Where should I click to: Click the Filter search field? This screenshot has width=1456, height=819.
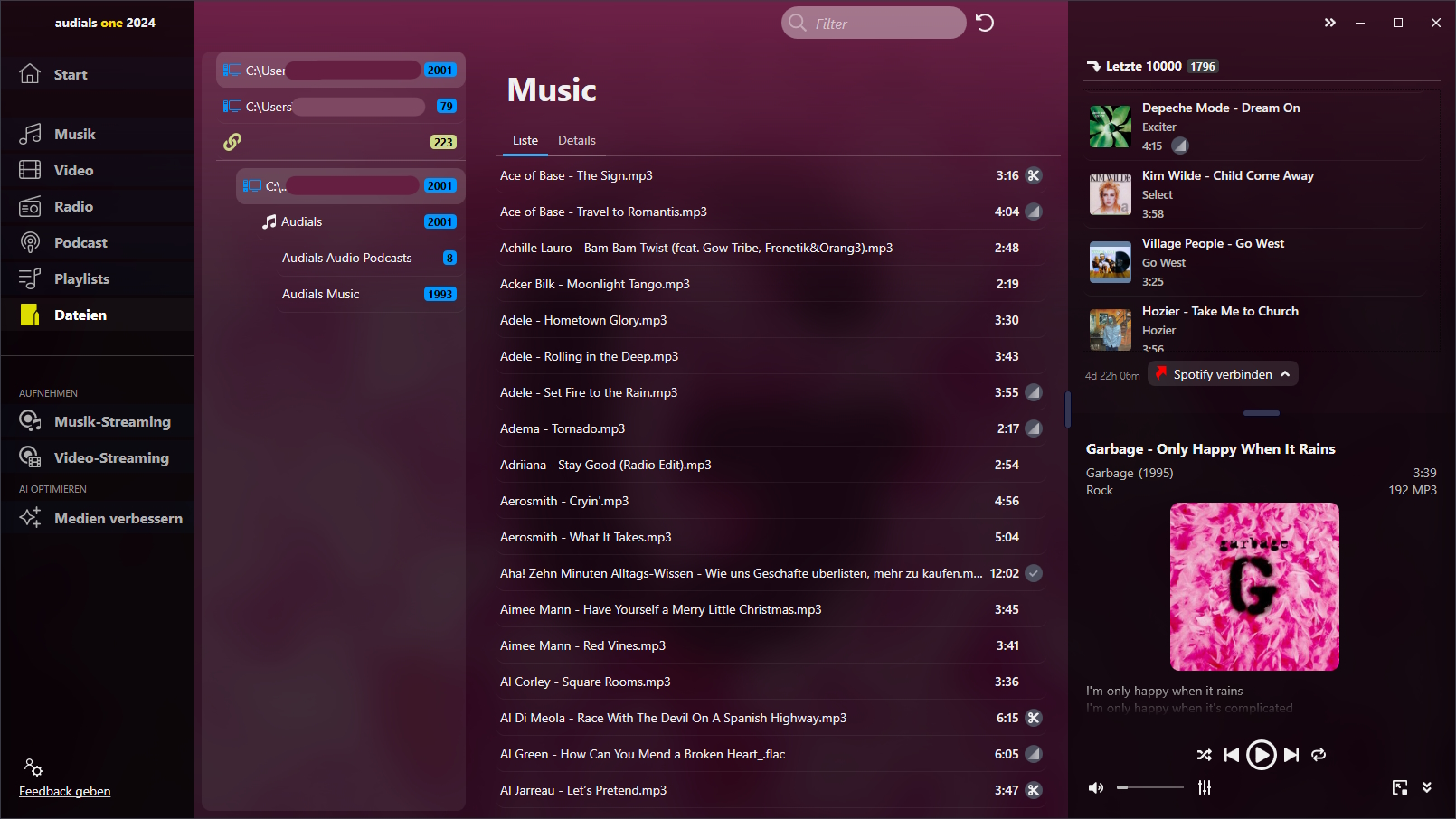(x=874, y=23)
